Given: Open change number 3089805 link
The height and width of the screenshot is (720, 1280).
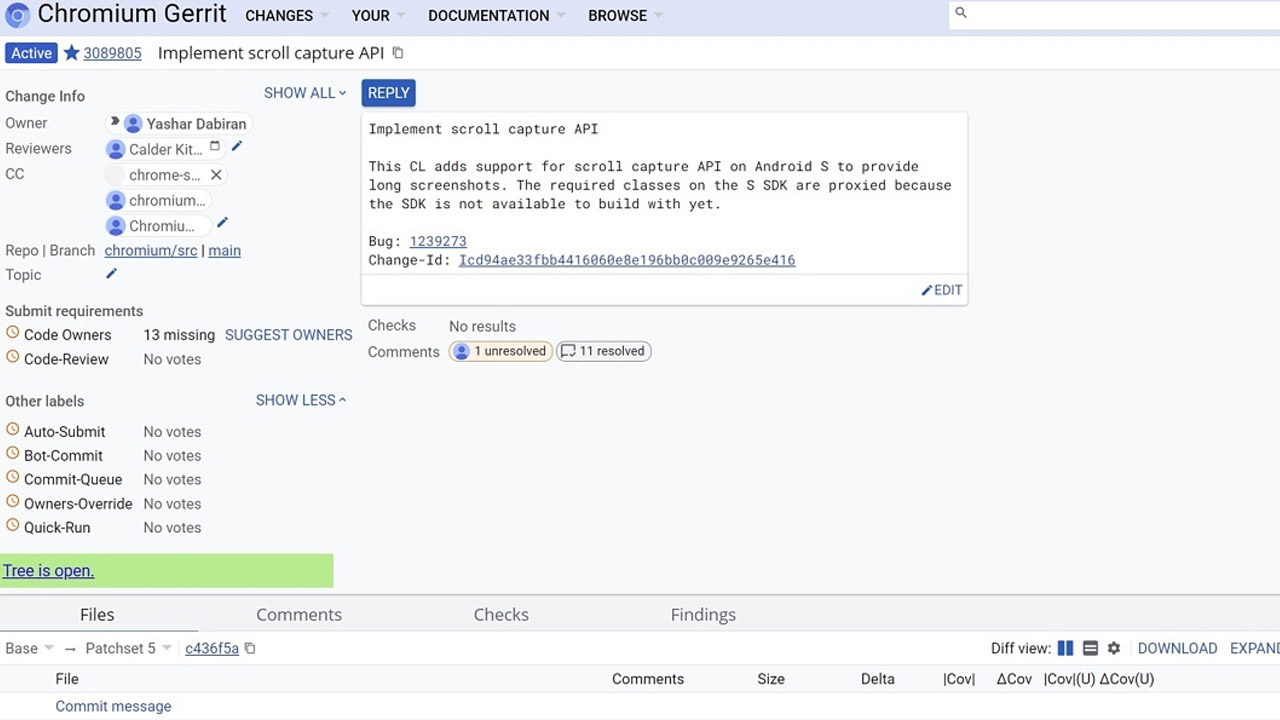Looking at the screenshot, I should [x=112, y=53].
